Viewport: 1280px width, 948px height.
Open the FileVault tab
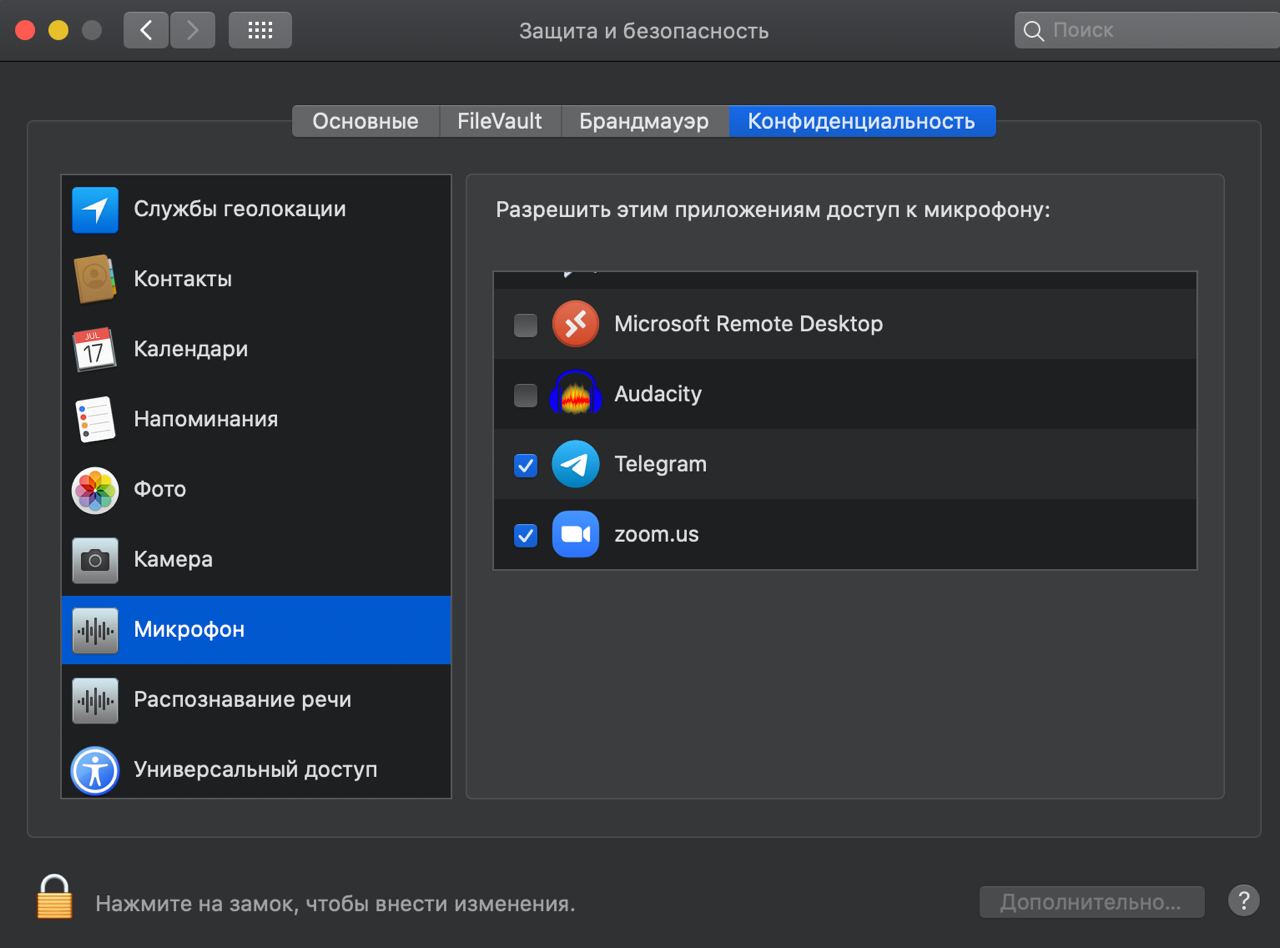tap(499, 121)
